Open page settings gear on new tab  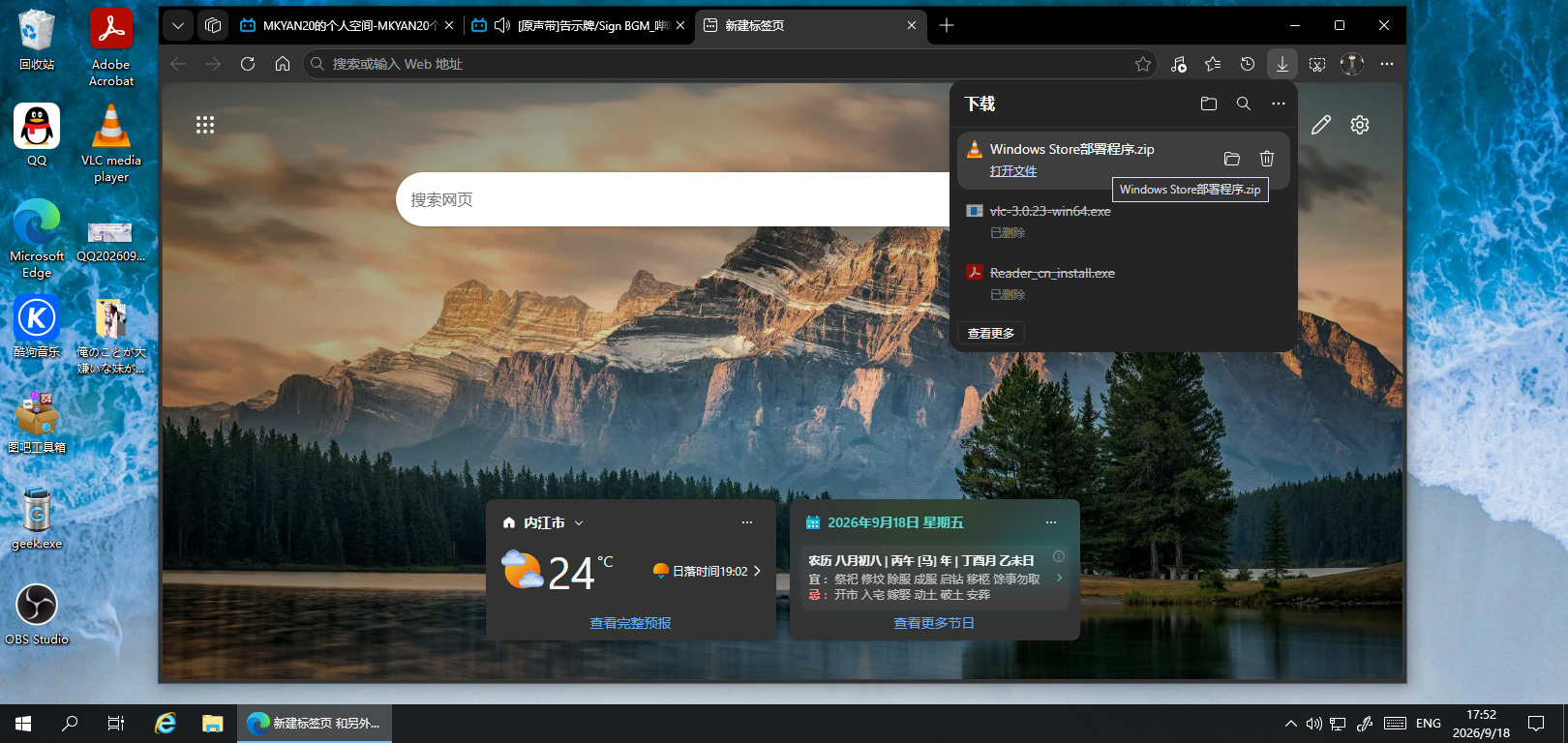[1360, 125]
